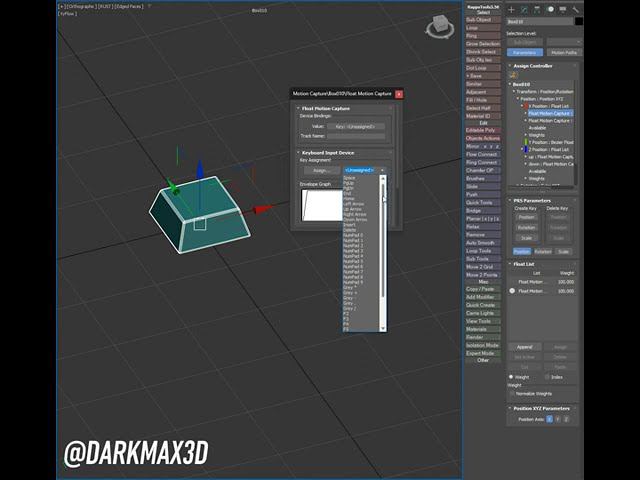Image resolution: width=640 pixels, height=480 pixels.
Task: Click the Orthographic viewport label
Action: [x=81, y=7]
